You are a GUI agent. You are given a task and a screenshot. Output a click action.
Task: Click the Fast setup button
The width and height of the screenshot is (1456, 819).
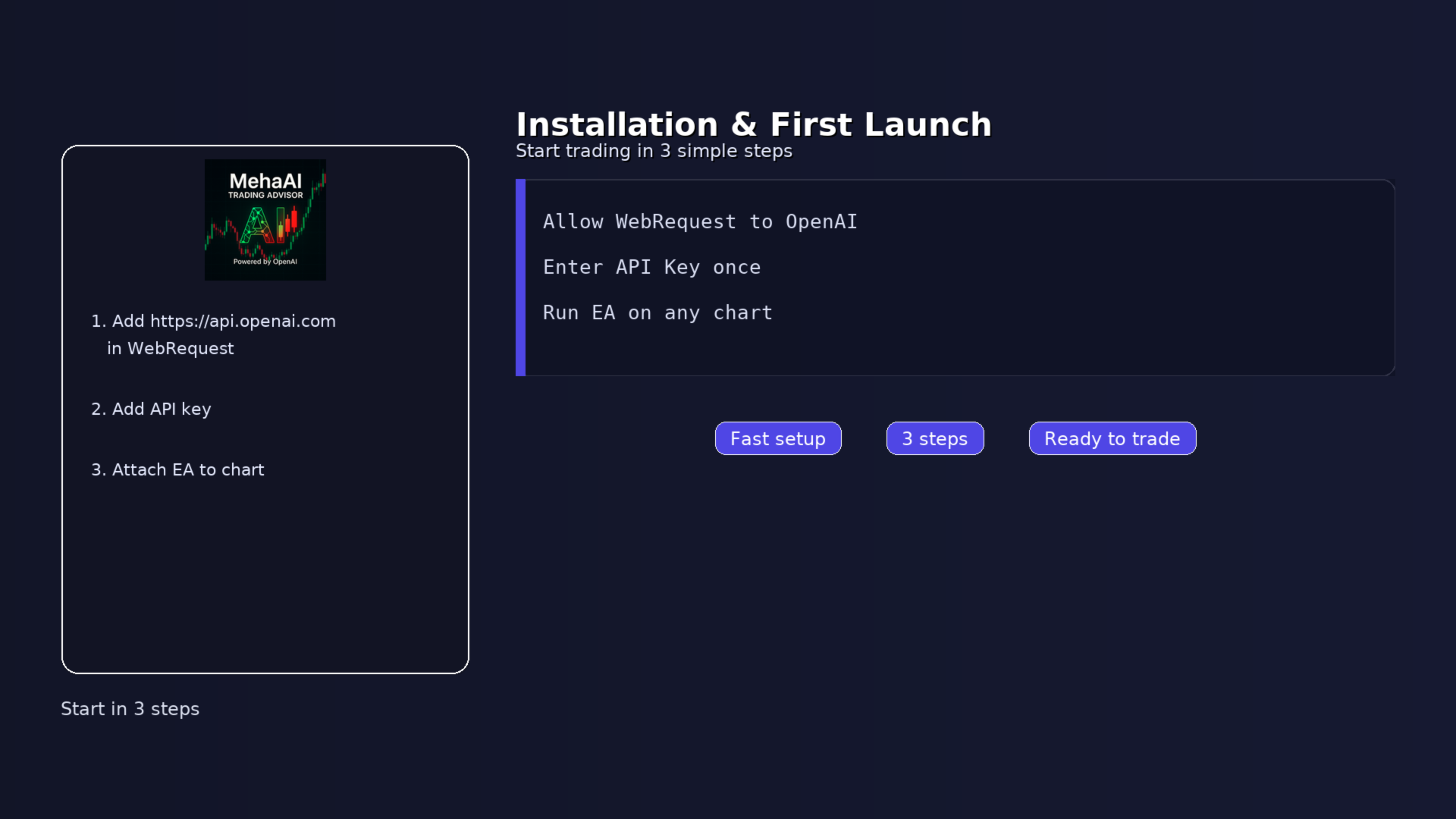pyautogui.click(x=778, y=438)
